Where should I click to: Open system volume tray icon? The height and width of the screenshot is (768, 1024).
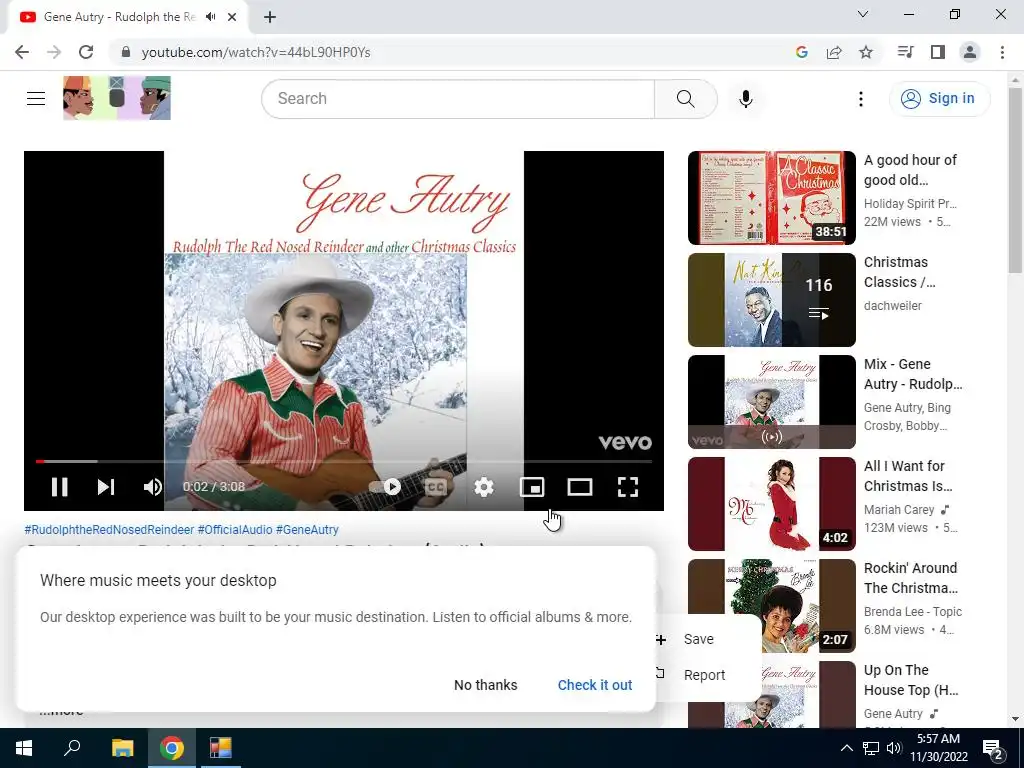[894, 748]
